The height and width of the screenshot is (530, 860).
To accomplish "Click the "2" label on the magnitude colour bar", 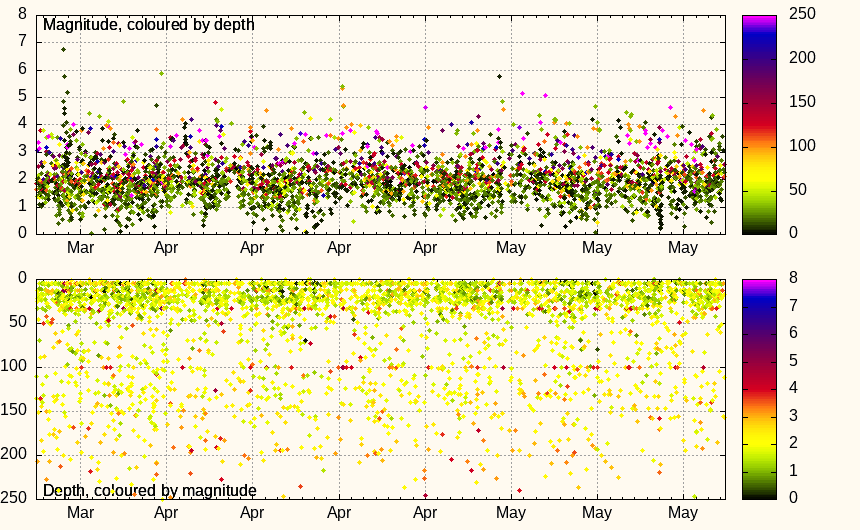I will tap(793, 443).
